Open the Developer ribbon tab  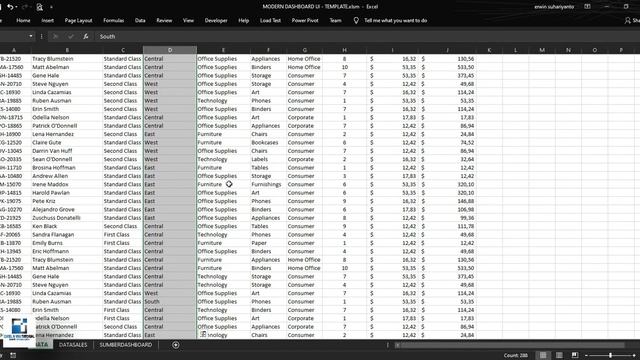pyautogui.click(x=216, y=20)
